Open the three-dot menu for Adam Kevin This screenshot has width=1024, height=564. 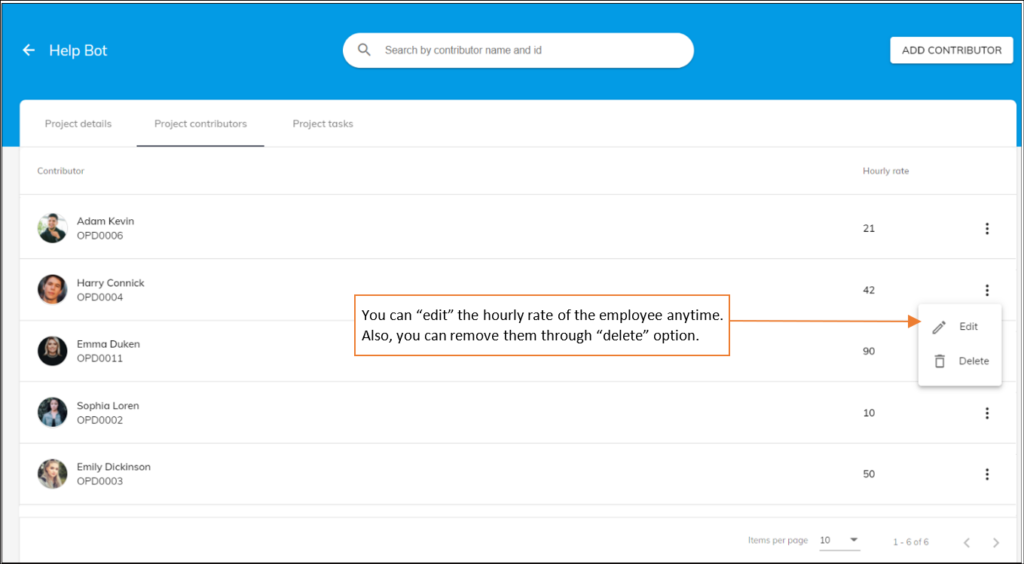click(x=986, y=228)
